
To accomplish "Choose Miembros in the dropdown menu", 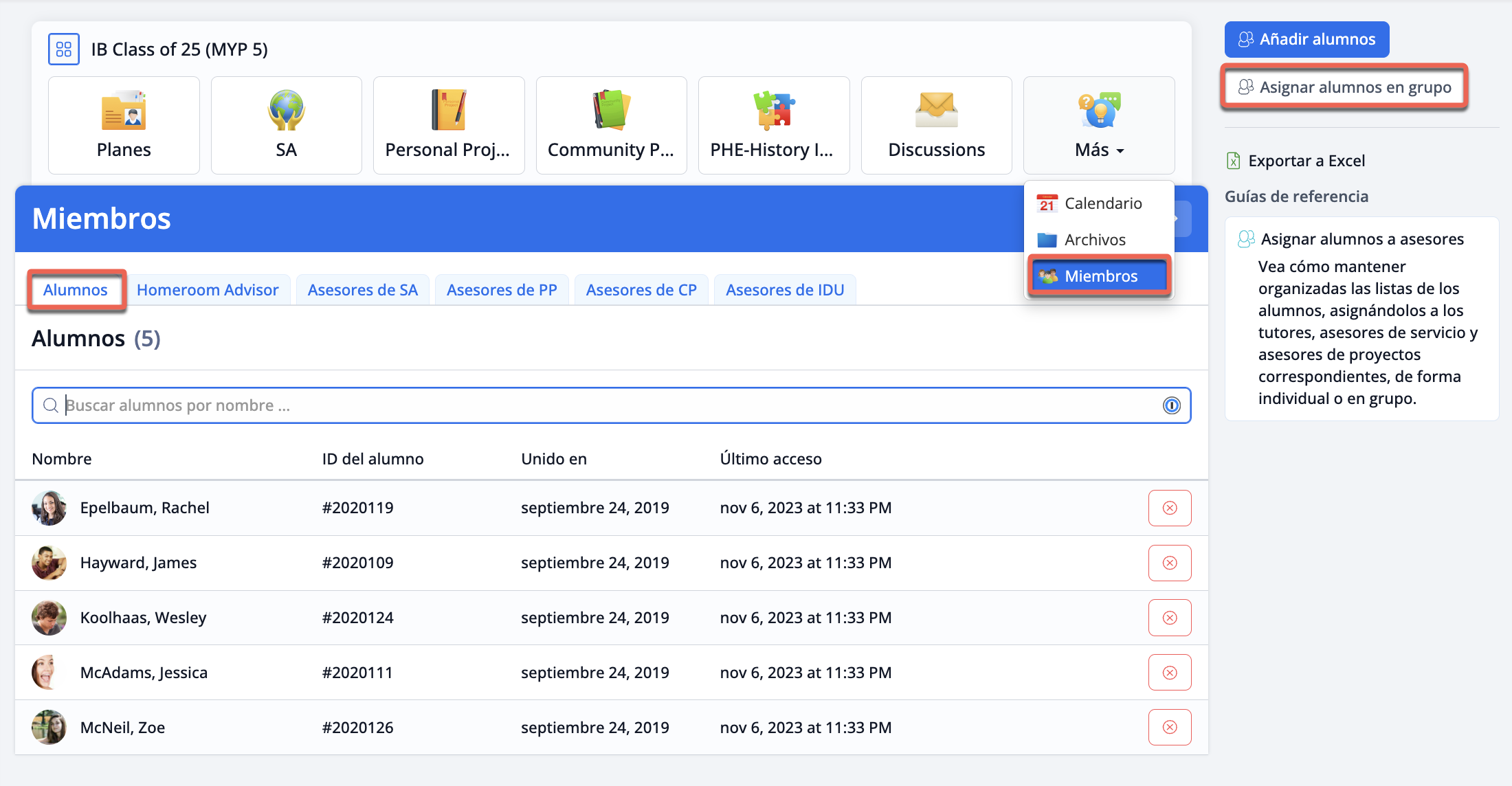I will tap(1100, 276).
